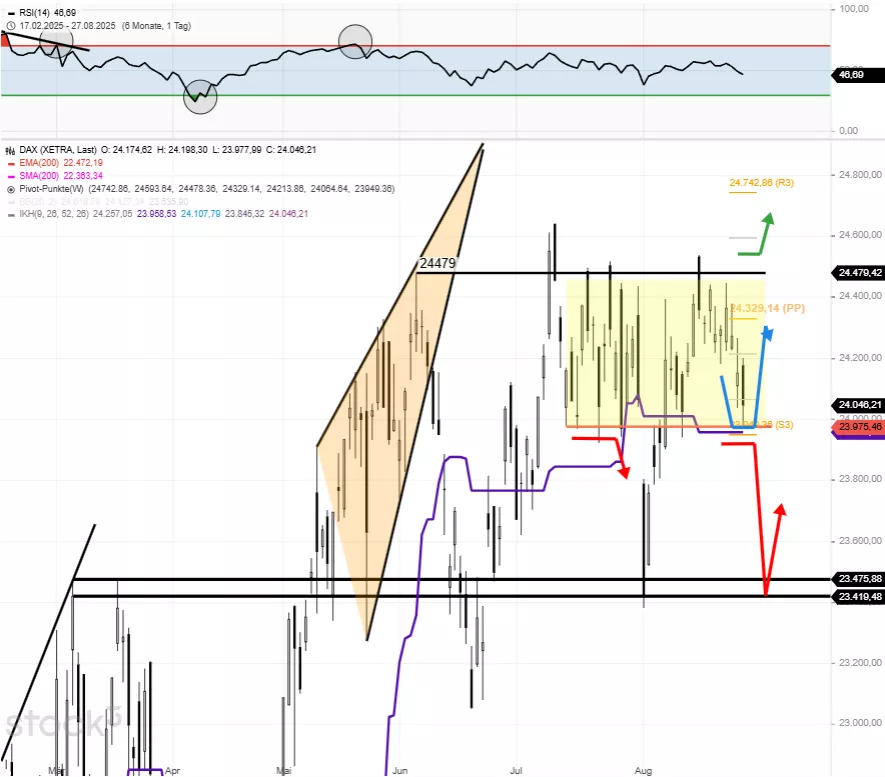Click the 24.200,00 price axis label
The width and height of the screenshot is (885, 777).
(860, 358)
